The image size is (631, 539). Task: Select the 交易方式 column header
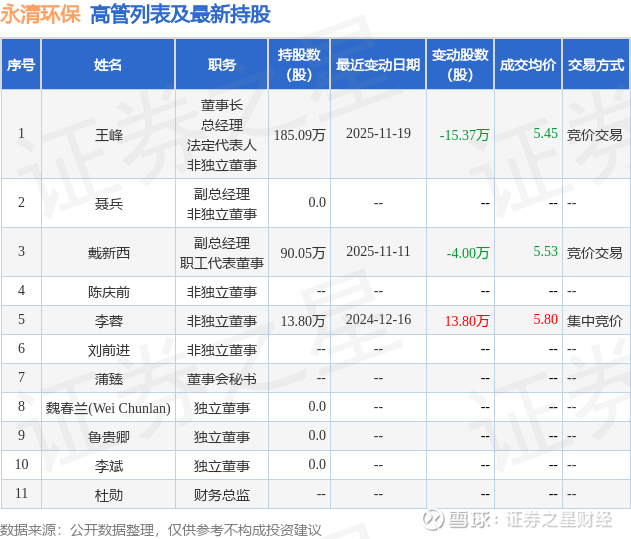(596, 64)
